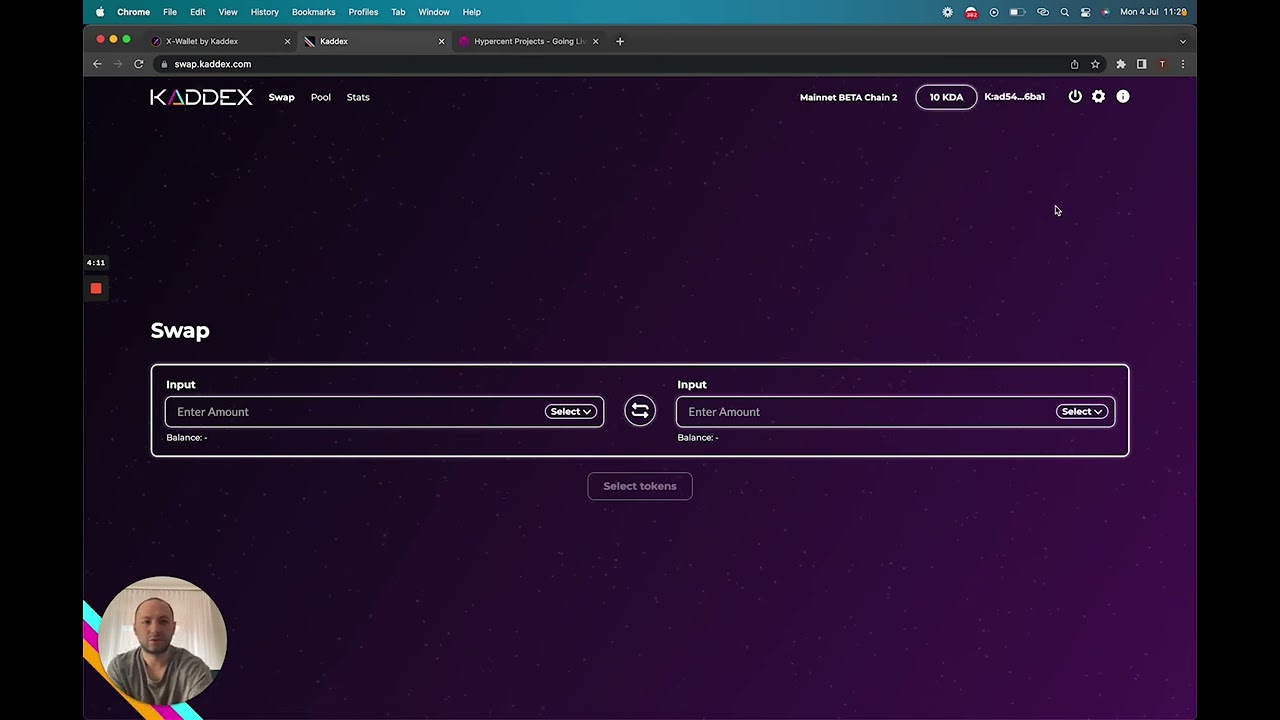The height and width of the screenshot is (720, 1280).
Task: Click the Mon 4 Jul clock
Action: click(1153, 12)
